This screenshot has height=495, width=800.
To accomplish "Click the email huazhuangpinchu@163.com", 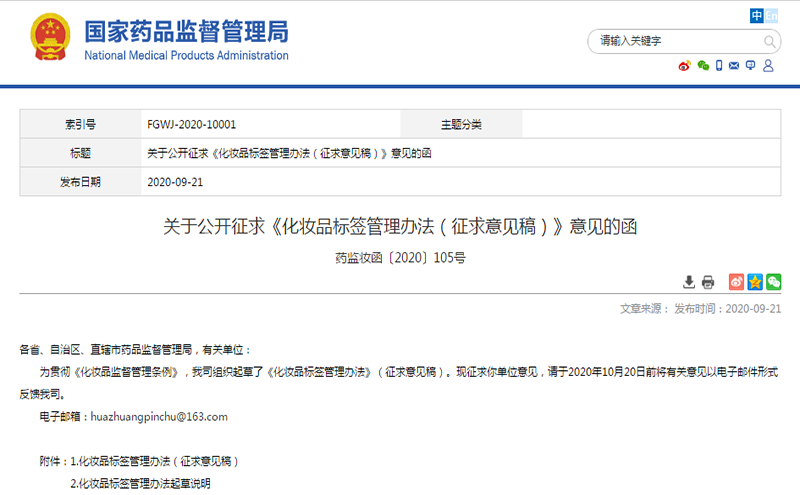I will tap(159, 416).
